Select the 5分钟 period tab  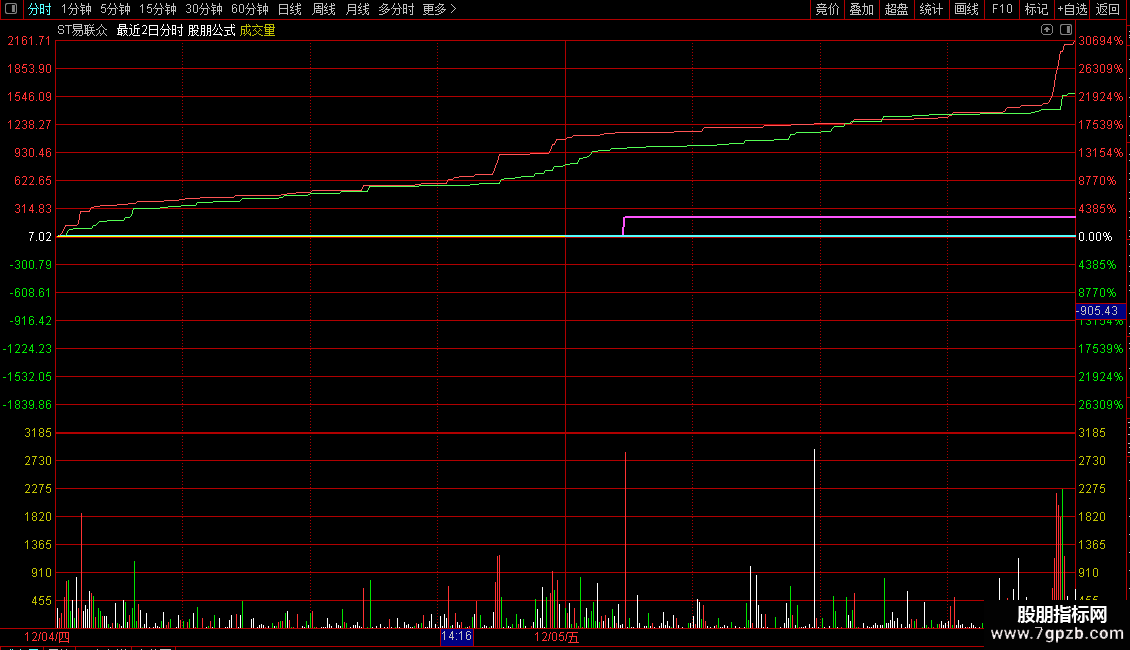tap(115, 9)
